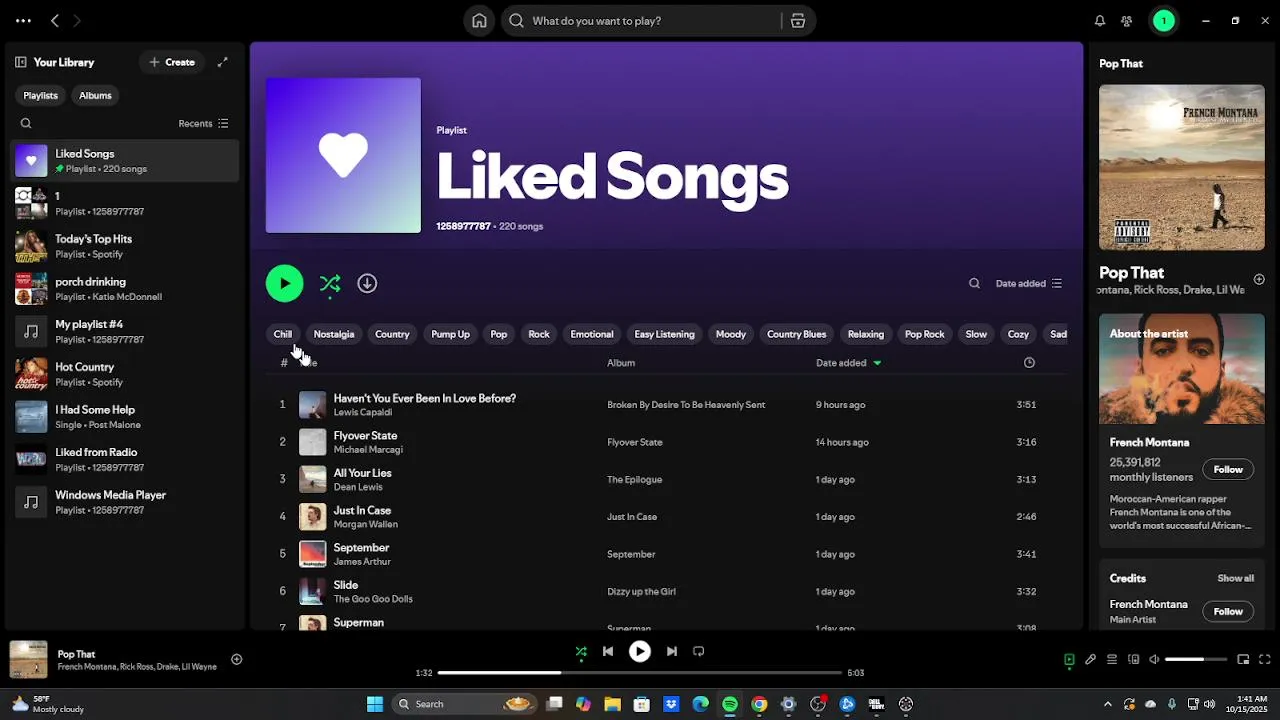Open the Browse icon in search bar
Image resolution: width=1280 pixels, height=720 pixels.
(797, 21)
